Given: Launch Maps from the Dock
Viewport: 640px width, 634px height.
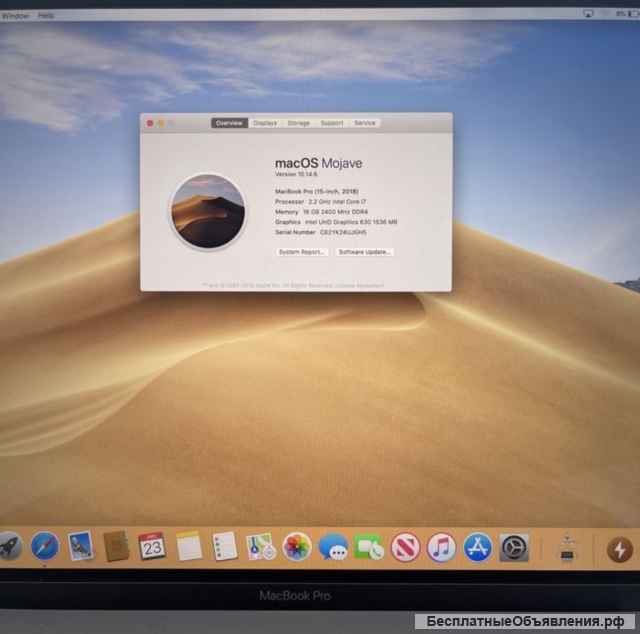Looking at the screenshot, I should [260, 547].
